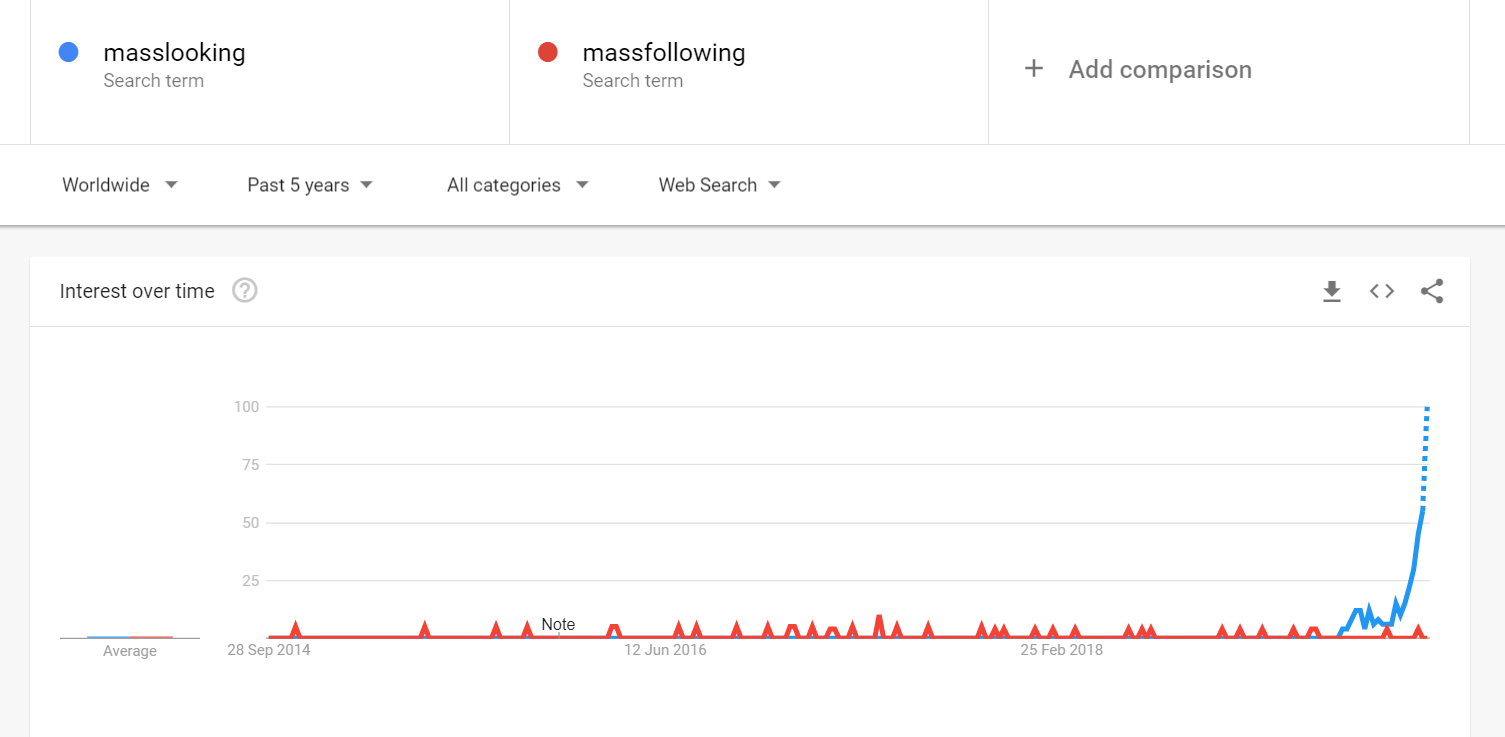Expand the All categories dropdown
The height and width of the screenshot is (737, 1505).
518,185
